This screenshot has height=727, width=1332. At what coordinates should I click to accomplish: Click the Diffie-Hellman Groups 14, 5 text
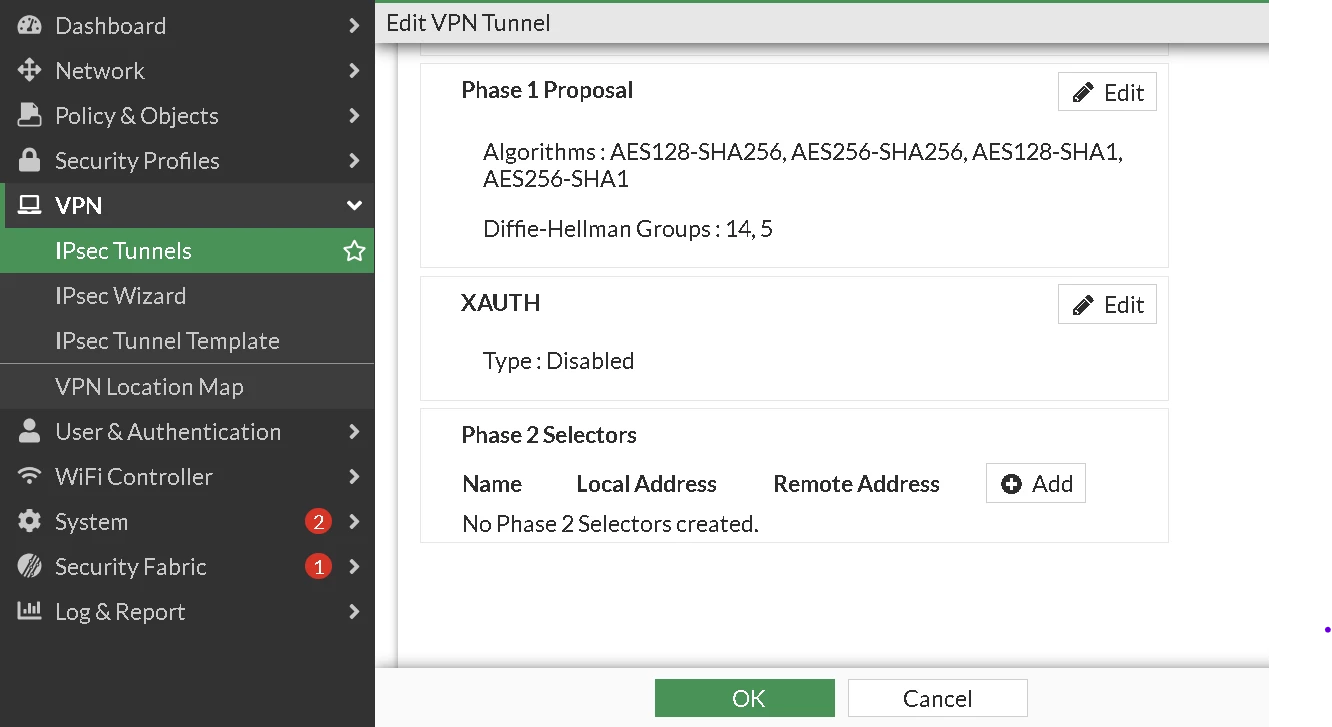pos(628,229)
